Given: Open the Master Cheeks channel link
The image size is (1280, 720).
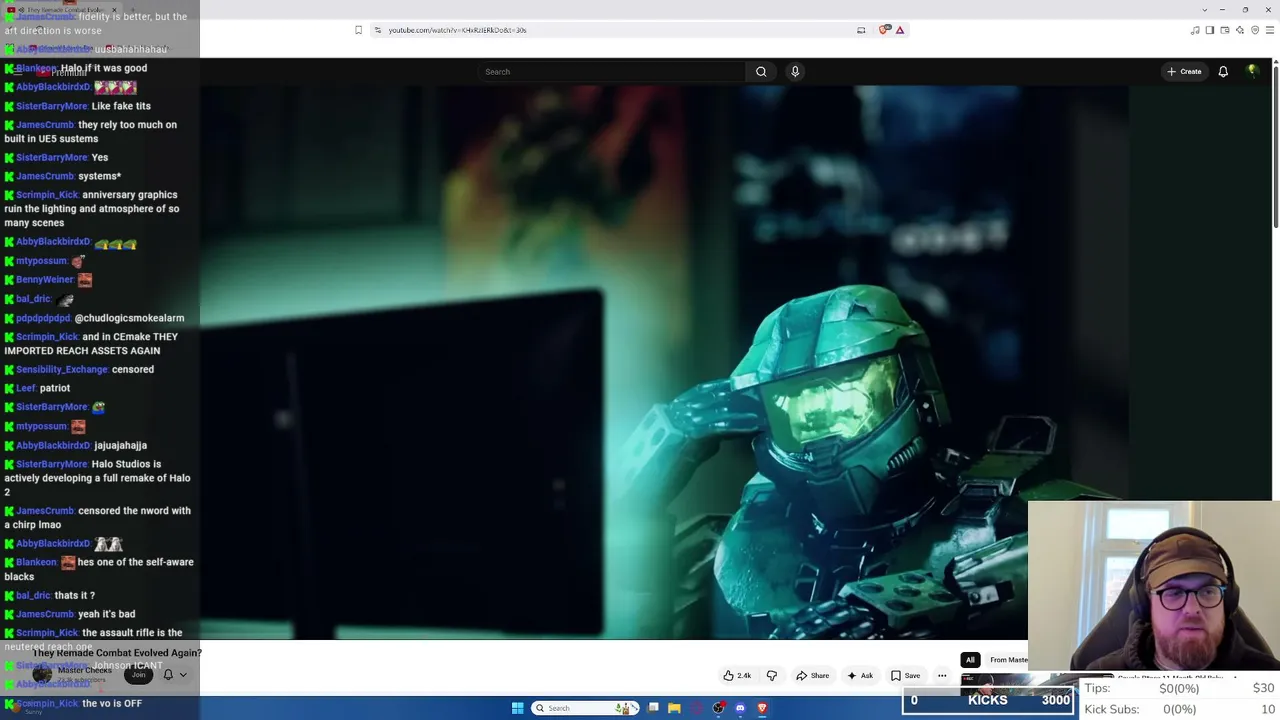Looking at the screenshot, I should [85, 670].
